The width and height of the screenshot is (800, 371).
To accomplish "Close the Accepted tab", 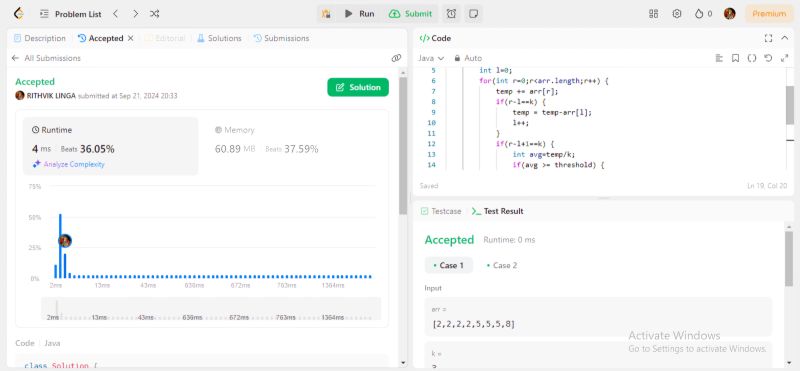I will pos(131,38).
